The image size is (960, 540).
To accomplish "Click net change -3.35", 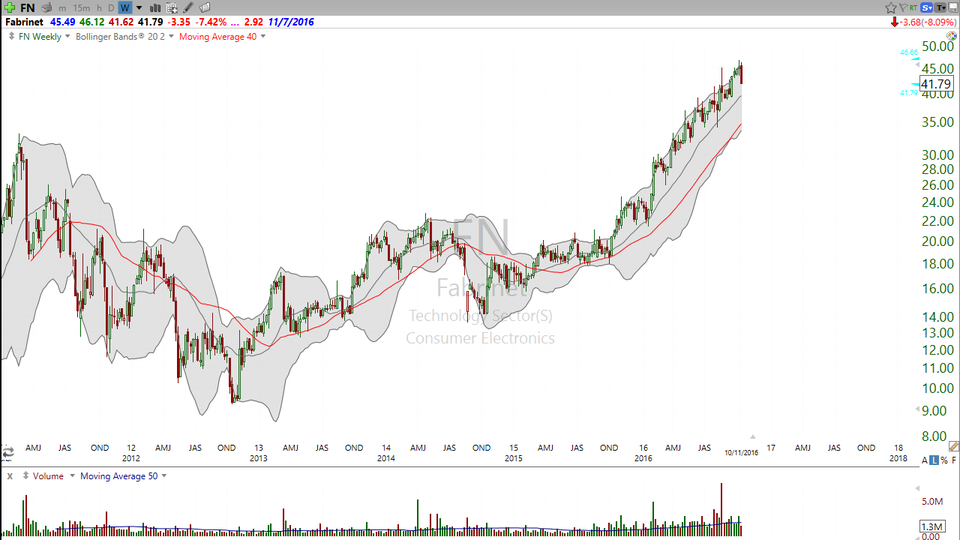I will pos(179,22).
